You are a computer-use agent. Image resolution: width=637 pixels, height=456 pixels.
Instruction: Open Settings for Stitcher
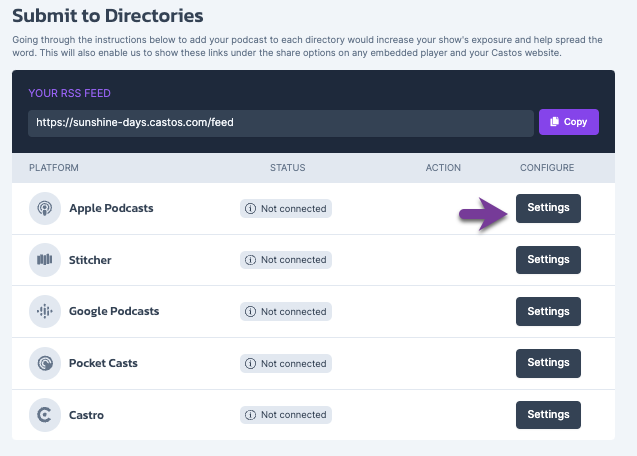548,260
